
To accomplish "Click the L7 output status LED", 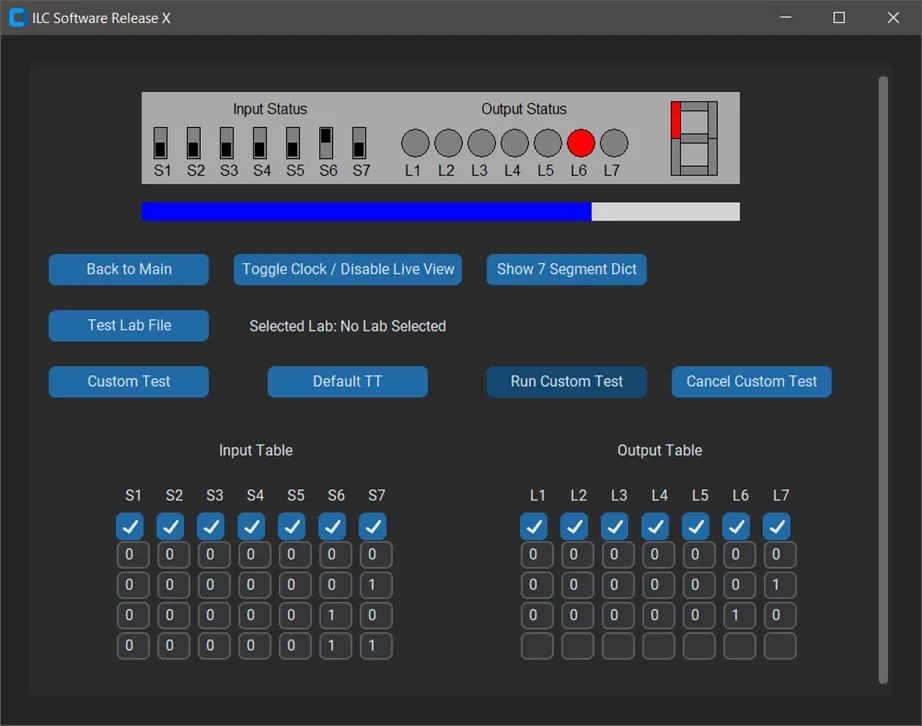I will pyautogui.click(x=614, y=143).
